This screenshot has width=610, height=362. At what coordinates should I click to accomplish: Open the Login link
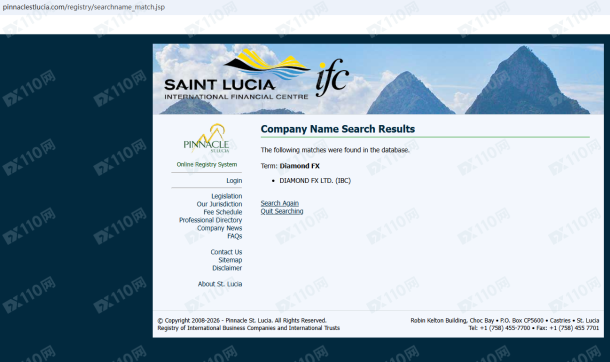234,181
